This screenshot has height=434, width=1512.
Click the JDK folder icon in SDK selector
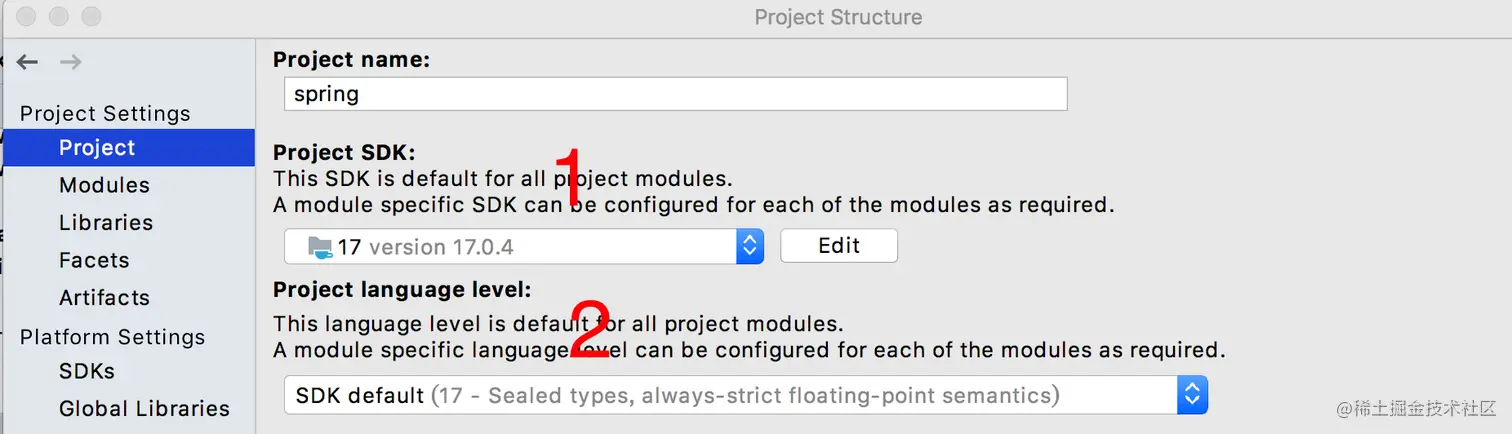tap(320, 246)
